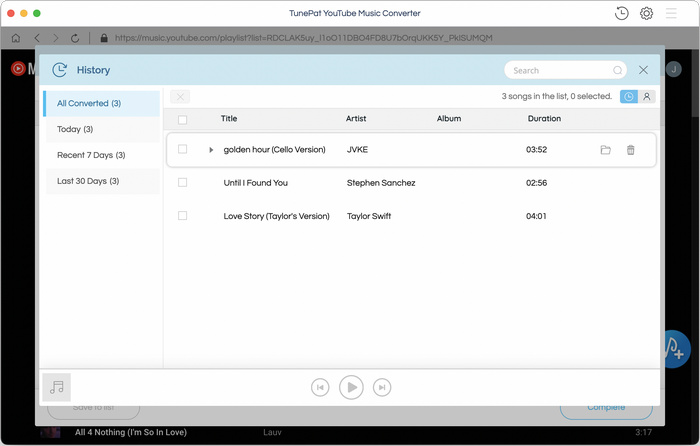This screenshot has height=446, width=700.
Task: Select the Last 30 Days (3) filter
Action: pos(103,181)
